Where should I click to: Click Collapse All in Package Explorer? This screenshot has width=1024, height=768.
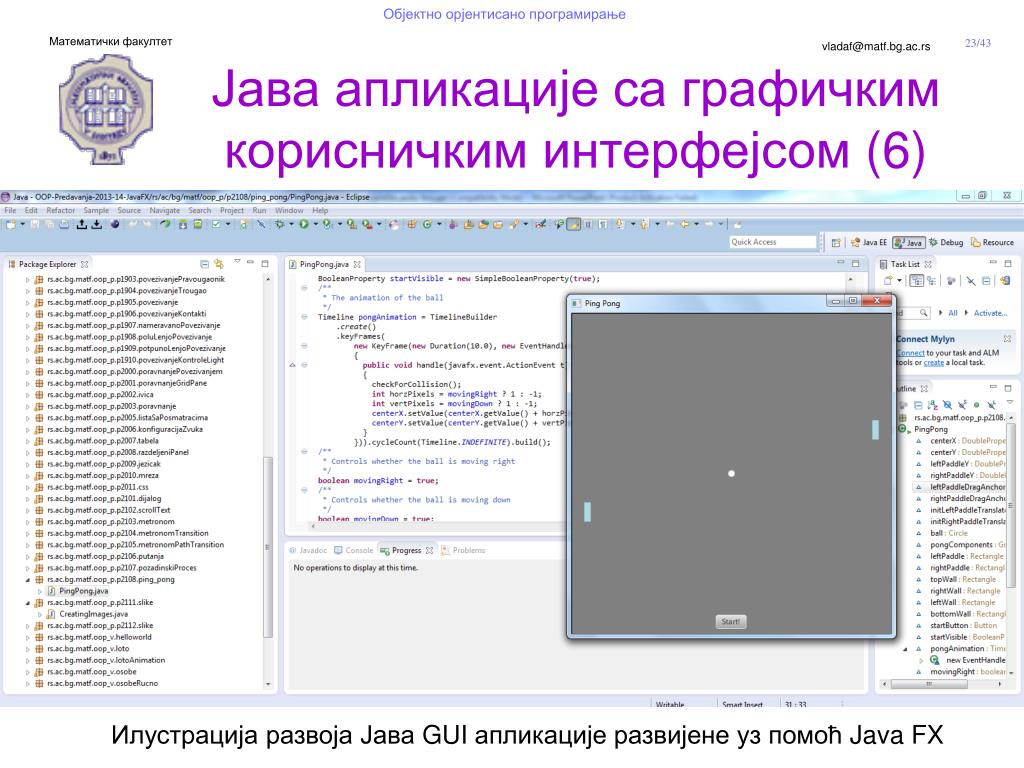(x=204, y=264)
